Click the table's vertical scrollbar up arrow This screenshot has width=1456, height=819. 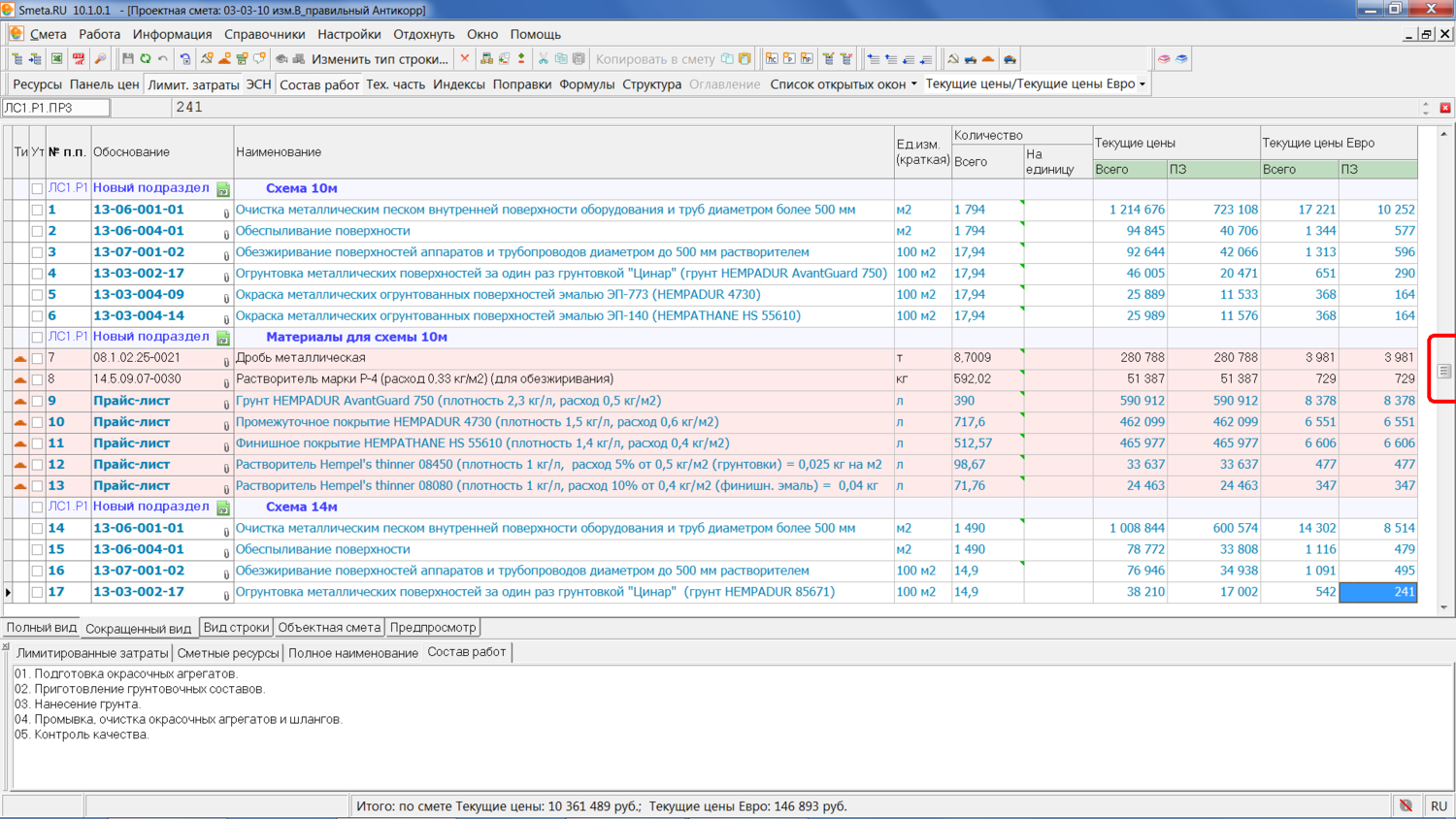[x=1444, y=134]
